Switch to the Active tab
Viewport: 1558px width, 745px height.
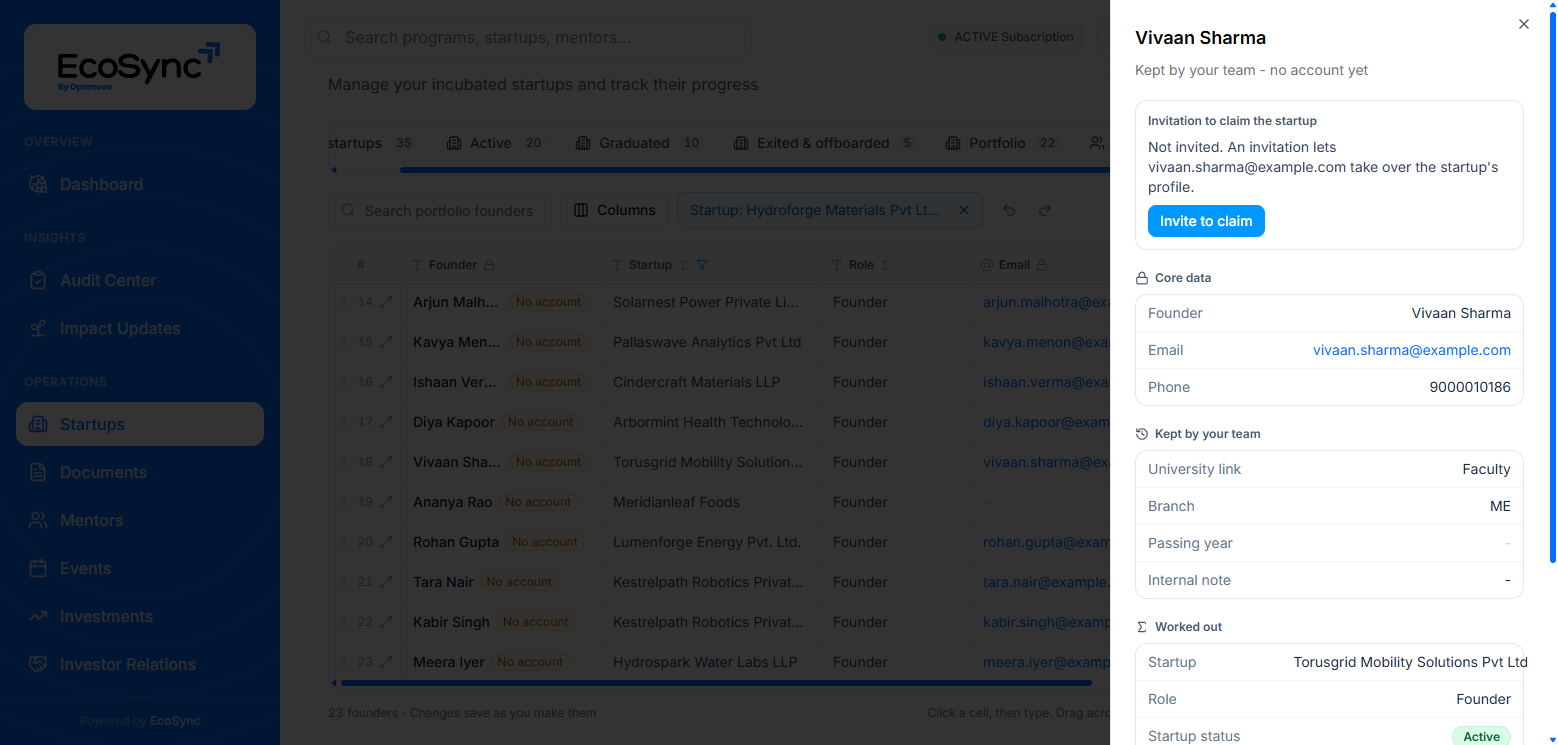click(x=495, y=143)
